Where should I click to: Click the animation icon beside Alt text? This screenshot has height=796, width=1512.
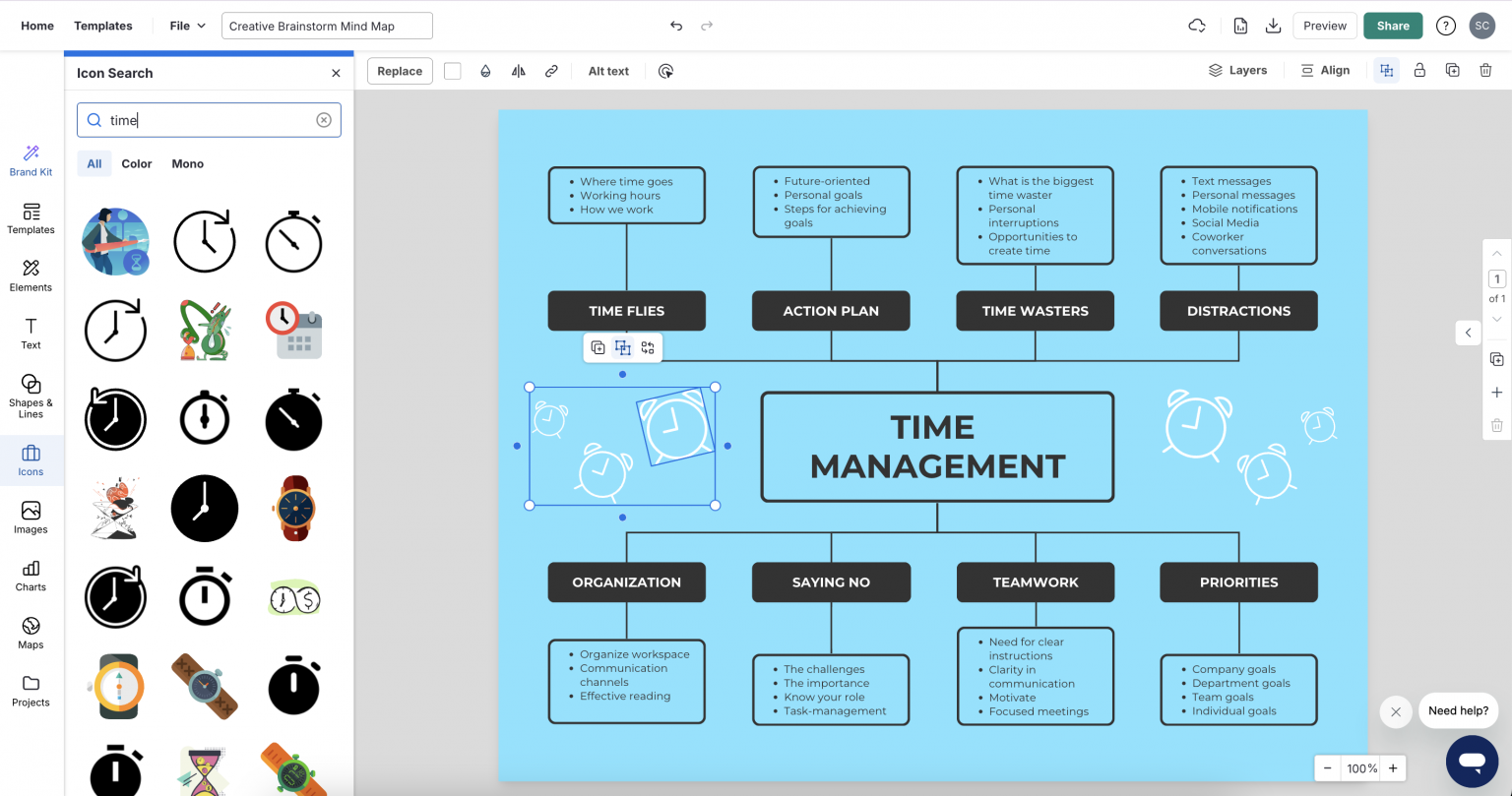tap(666, 71)
